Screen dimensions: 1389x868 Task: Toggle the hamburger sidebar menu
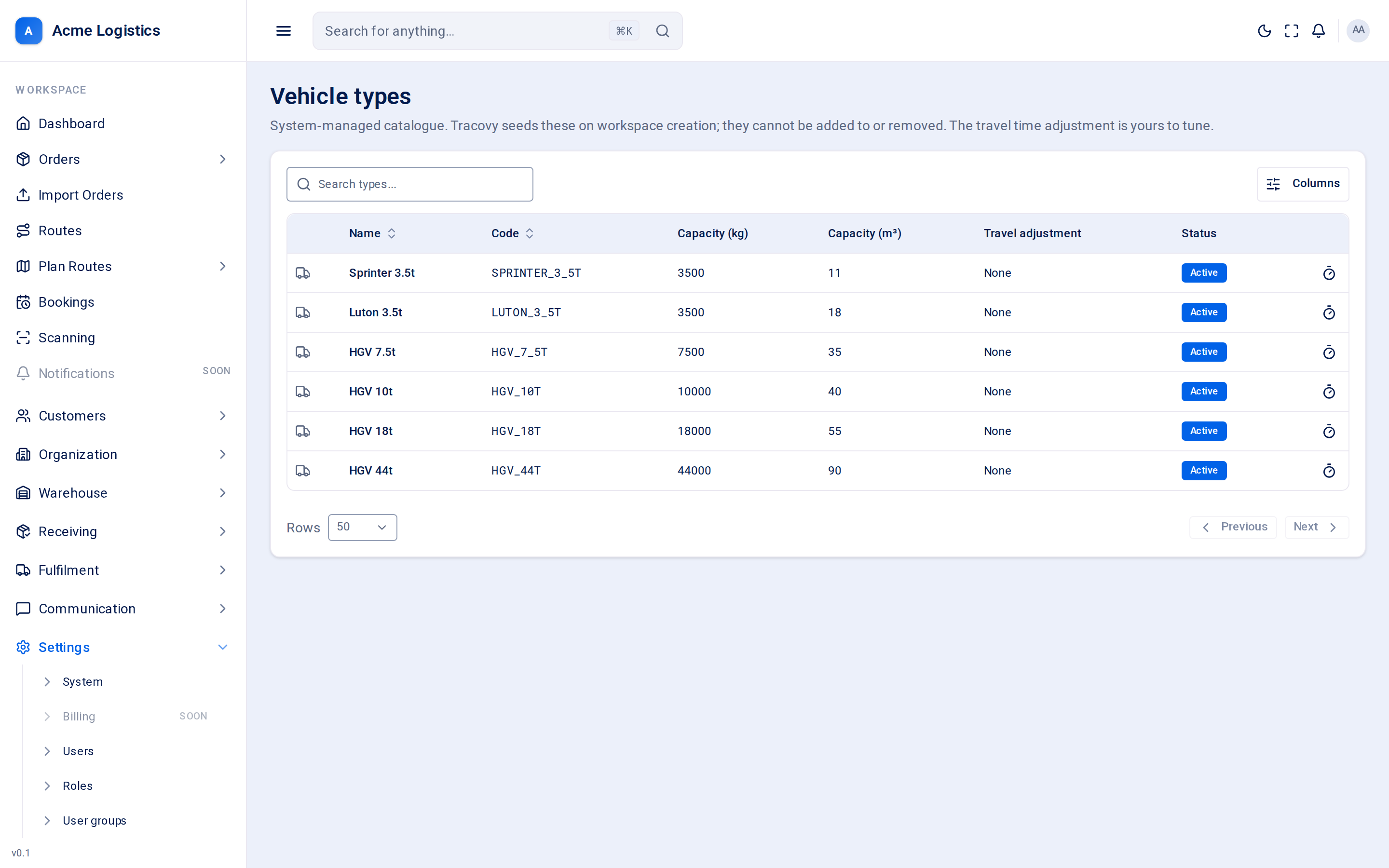pyautogui.click(x=284, y=31)
